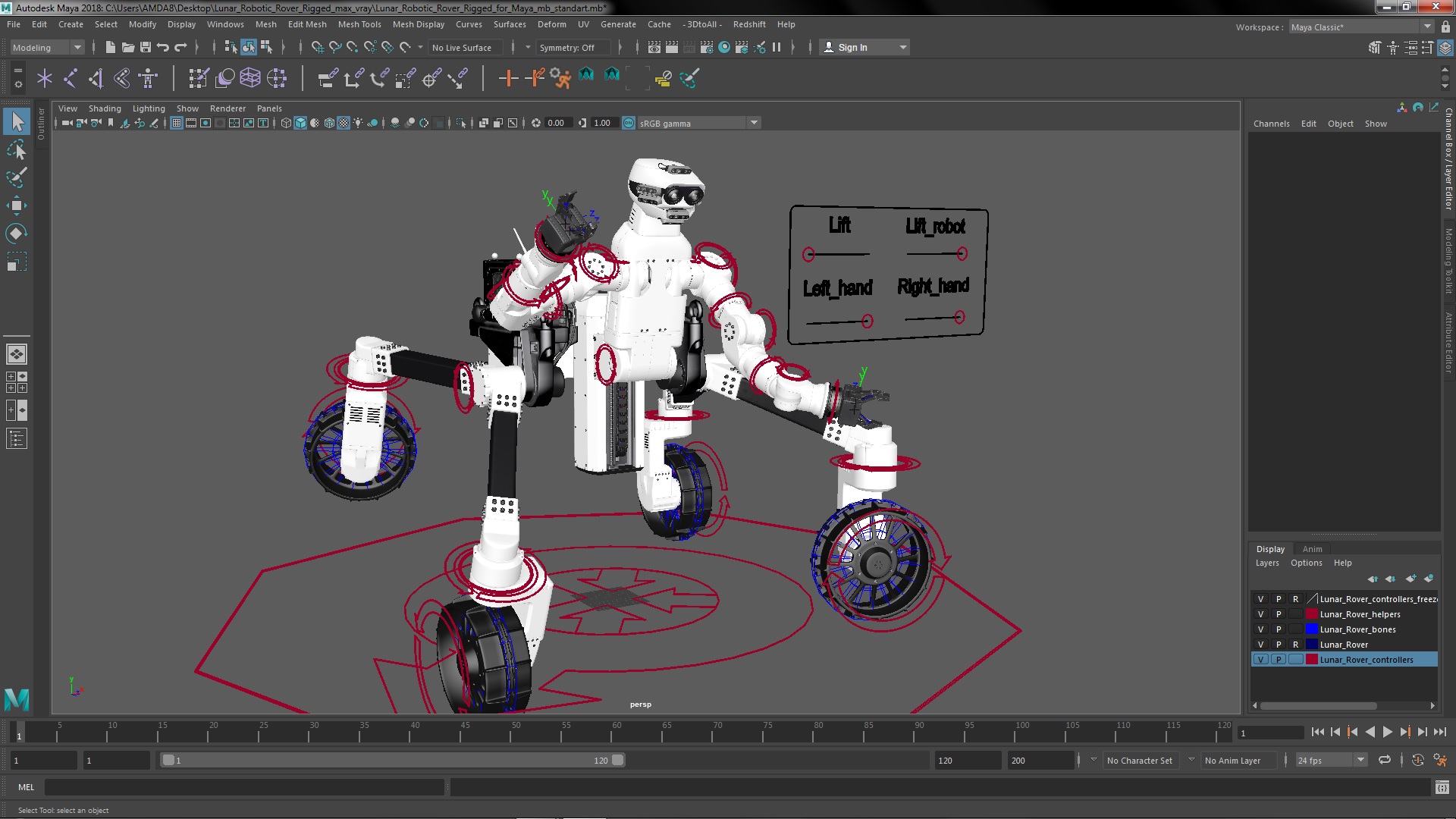The height and width of the screenshot is (819, 1456).
Task: Open the sRGB gamma color space dropdown
Action: click(698, 123)
